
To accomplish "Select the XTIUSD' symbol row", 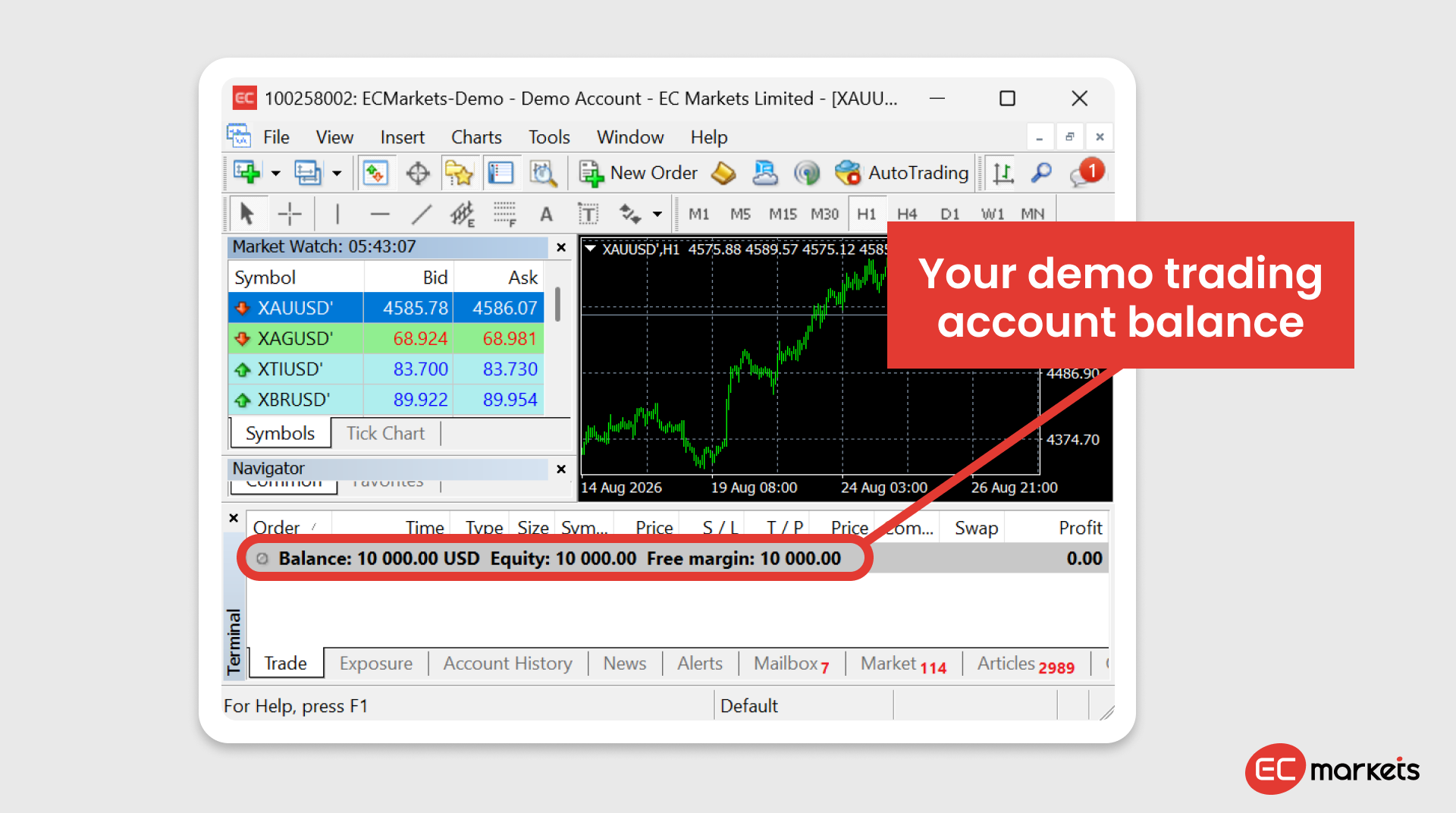I will 386,369.
